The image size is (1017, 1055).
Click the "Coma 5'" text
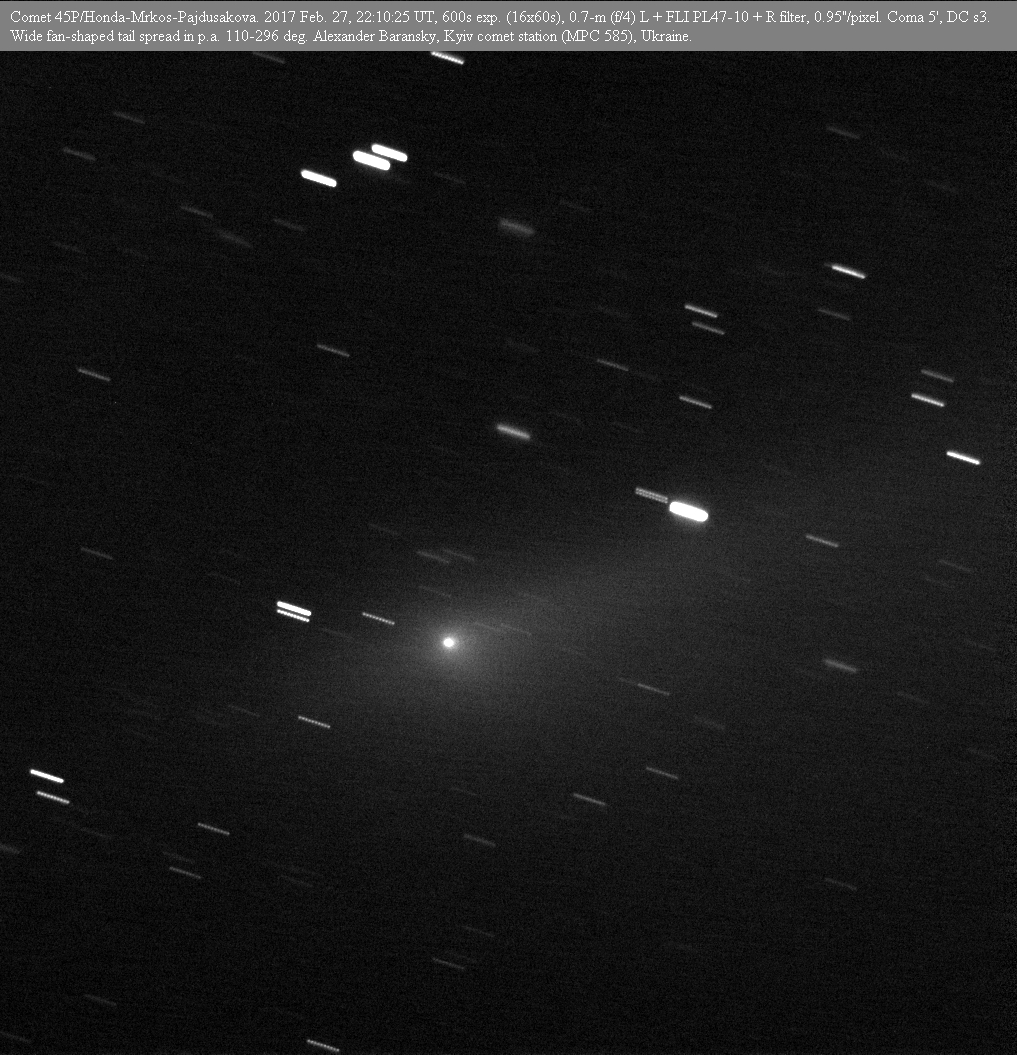(913, 17)
